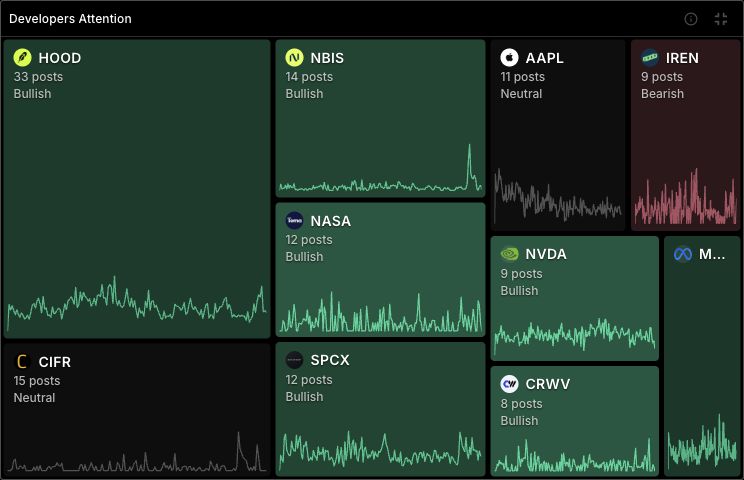Select the AAPL ticker label
The width and height of the screenshot is (744, 480).
pos(545,58)
